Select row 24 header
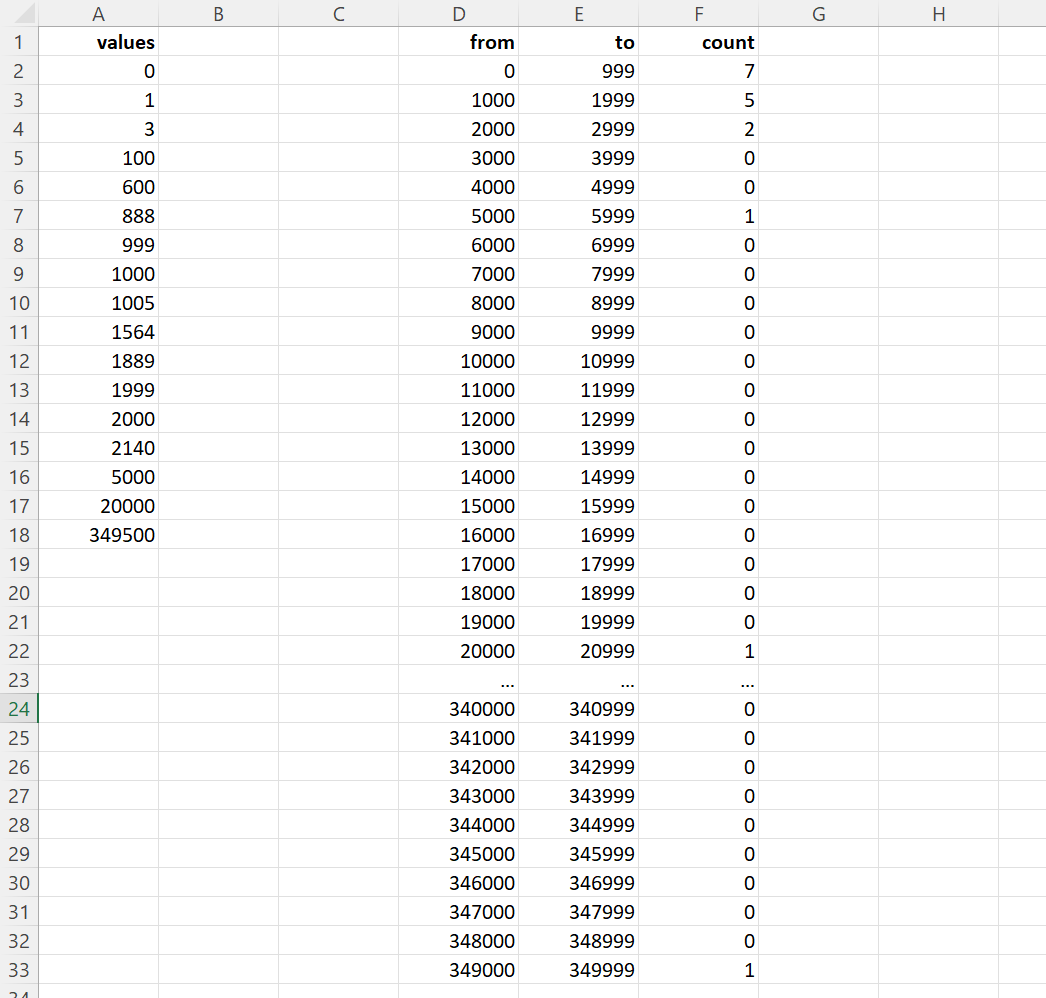 coord(19,708)
